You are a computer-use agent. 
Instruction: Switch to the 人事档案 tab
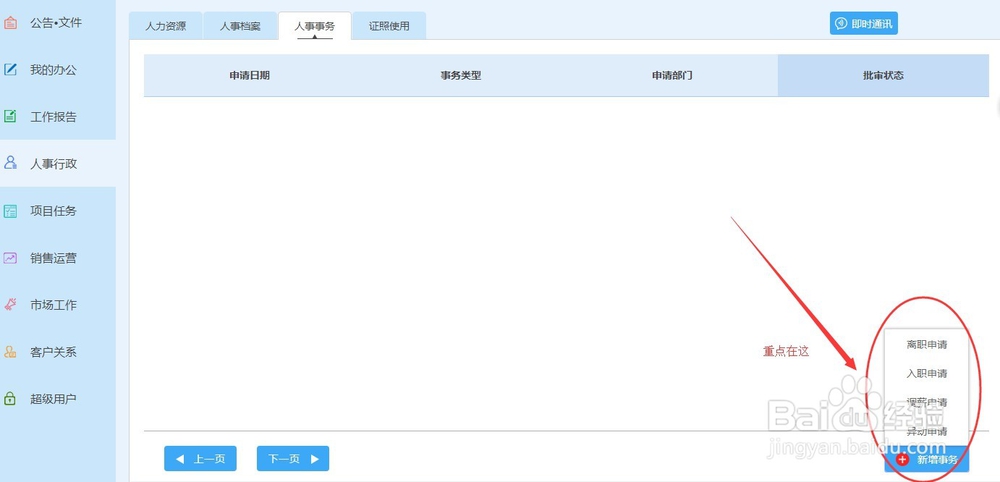(x=240, y=26)
